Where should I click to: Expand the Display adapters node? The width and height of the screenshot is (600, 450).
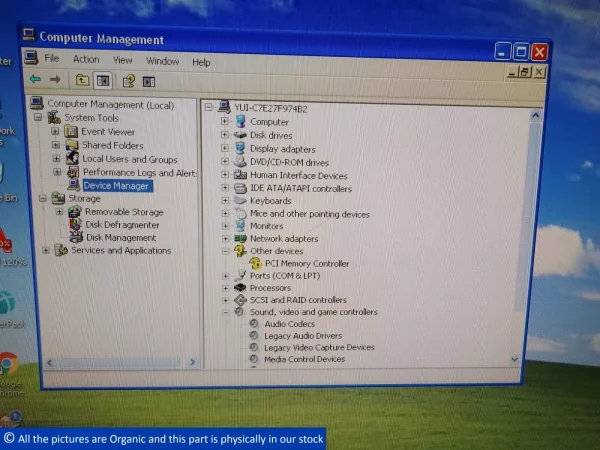coord(225,148)
